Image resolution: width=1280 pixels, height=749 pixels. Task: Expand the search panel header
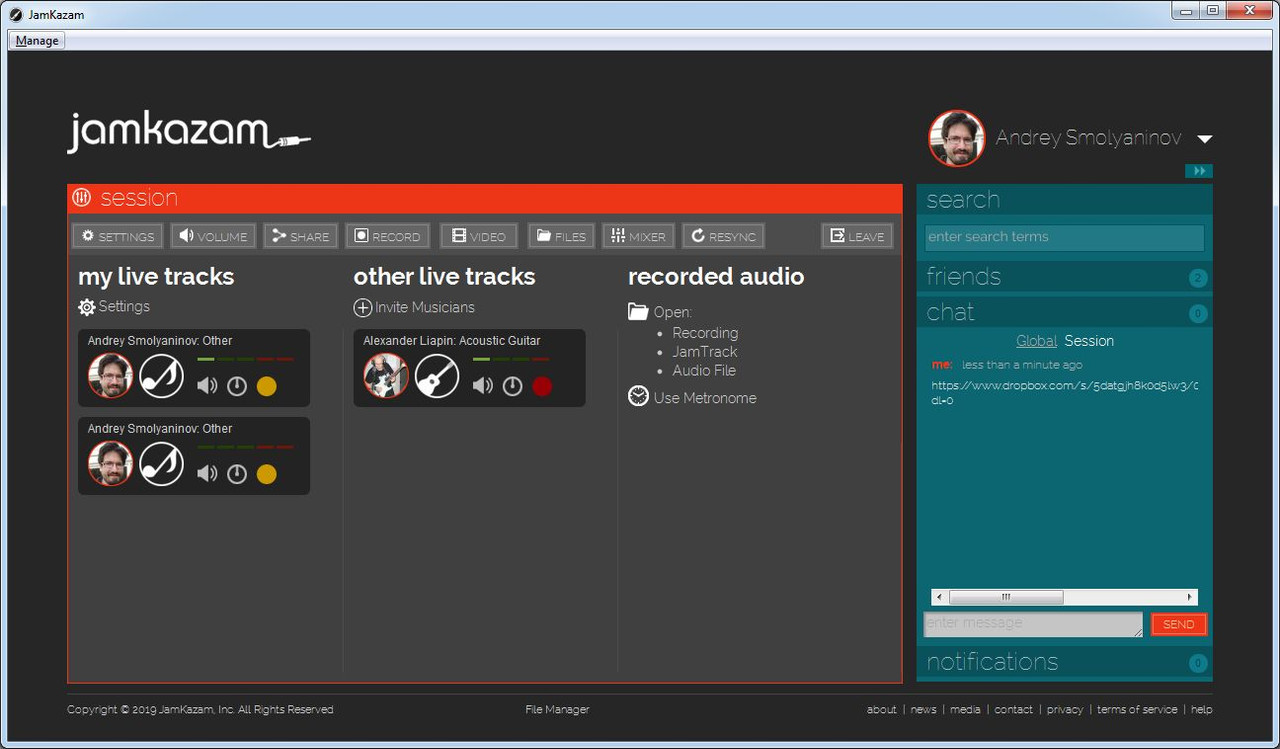click(x=1065, y=200)
